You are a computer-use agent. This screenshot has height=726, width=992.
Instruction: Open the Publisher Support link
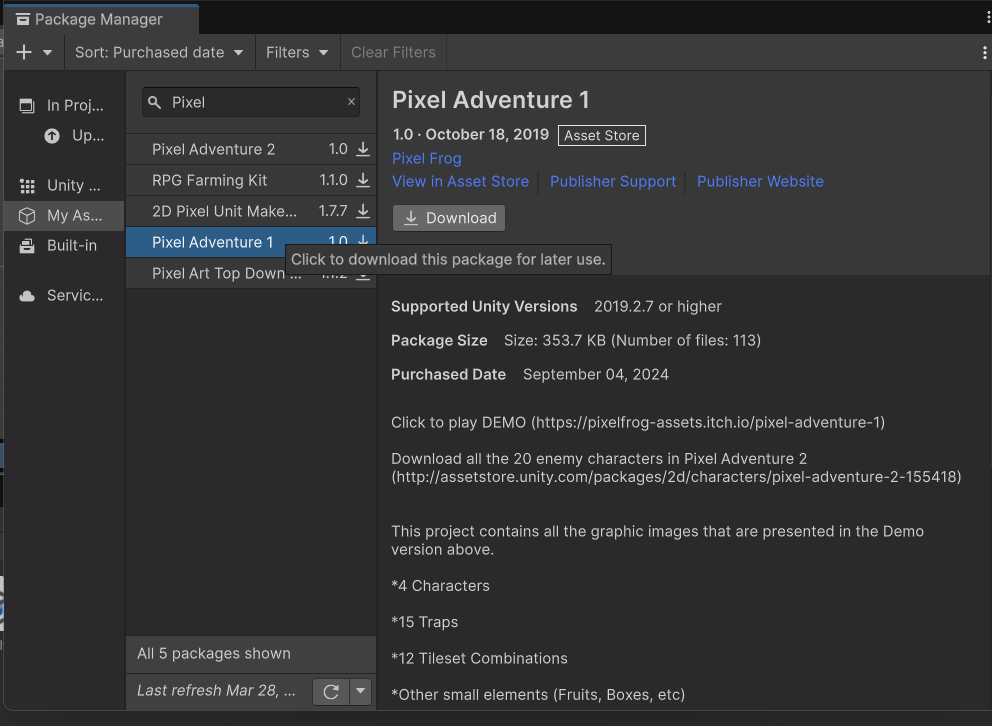tap(612, 182)
